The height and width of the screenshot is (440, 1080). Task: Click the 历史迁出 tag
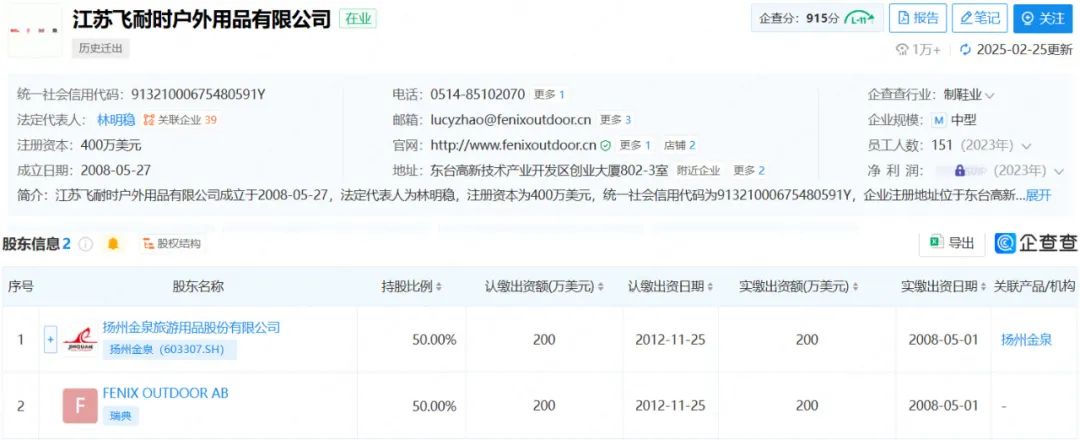coord(101,49)
